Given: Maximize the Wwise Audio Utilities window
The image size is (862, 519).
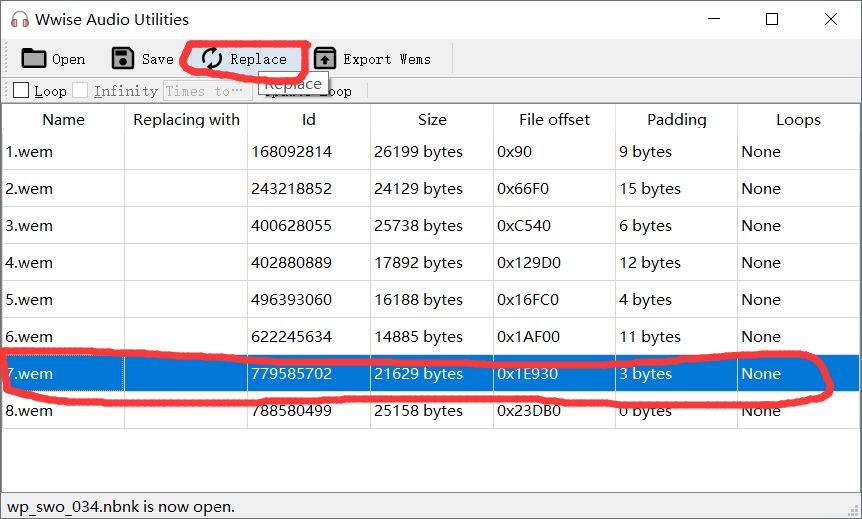Looking at the screenshot, I should (x=772, y=19).
